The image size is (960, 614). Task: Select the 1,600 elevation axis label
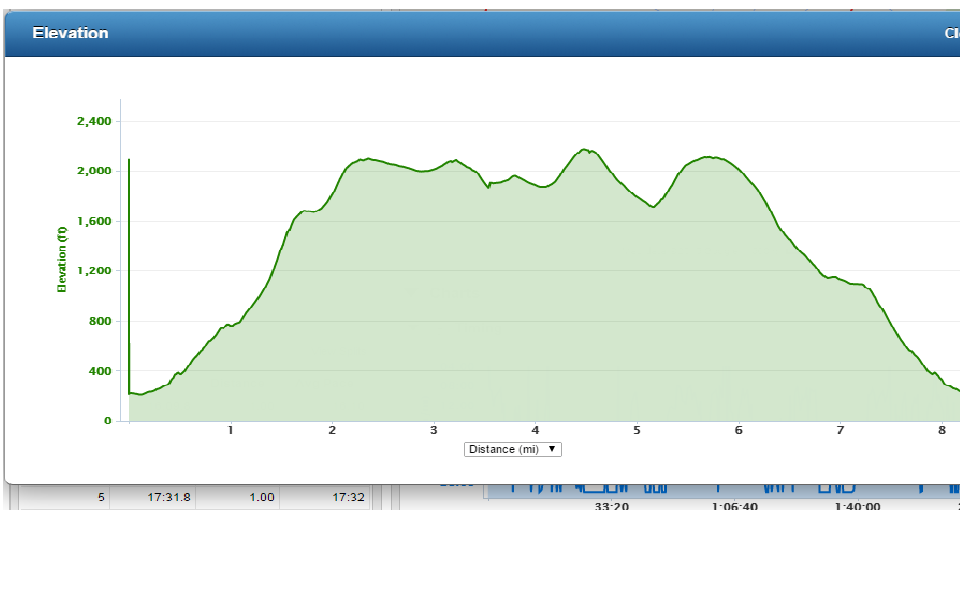point(94,221)
